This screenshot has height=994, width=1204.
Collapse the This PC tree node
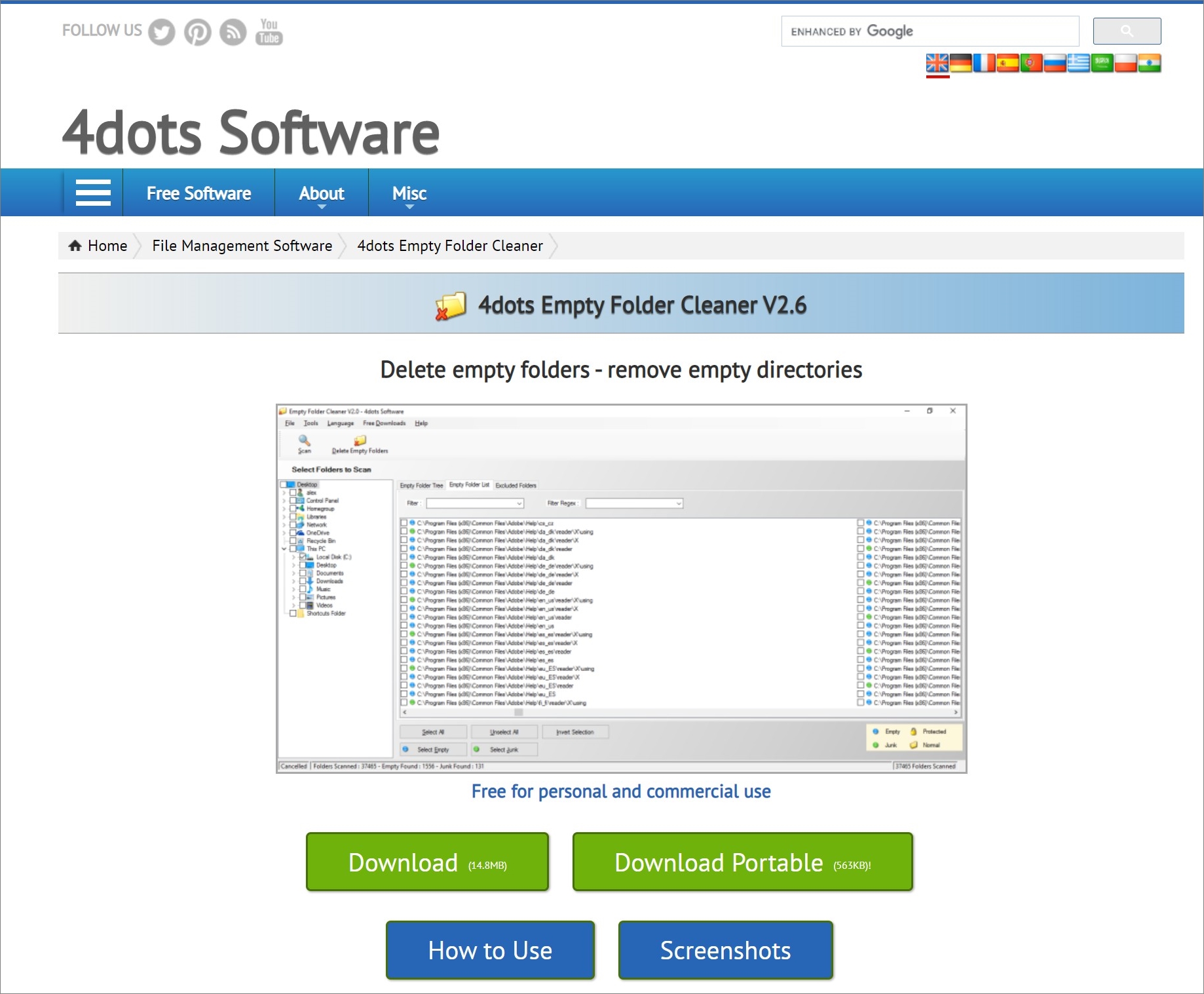pos(284,549)
